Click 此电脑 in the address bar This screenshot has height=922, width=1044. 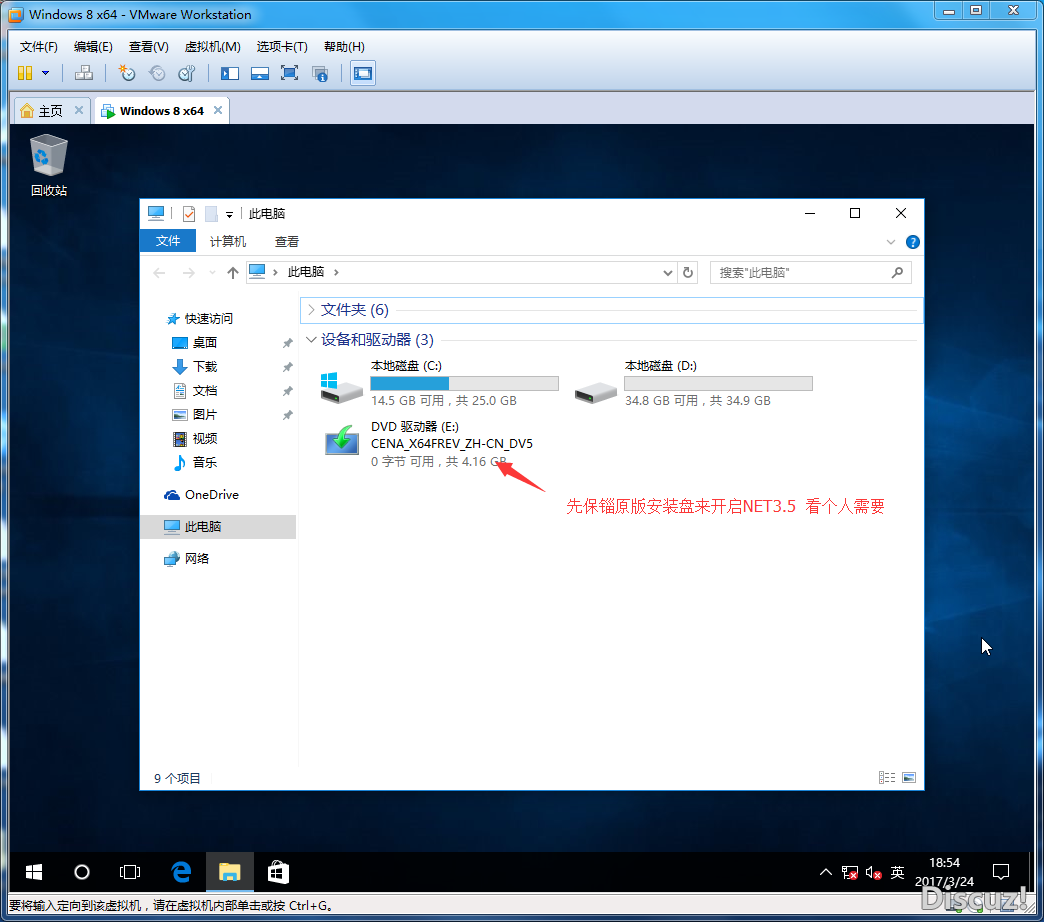click(x=306, y=272)
